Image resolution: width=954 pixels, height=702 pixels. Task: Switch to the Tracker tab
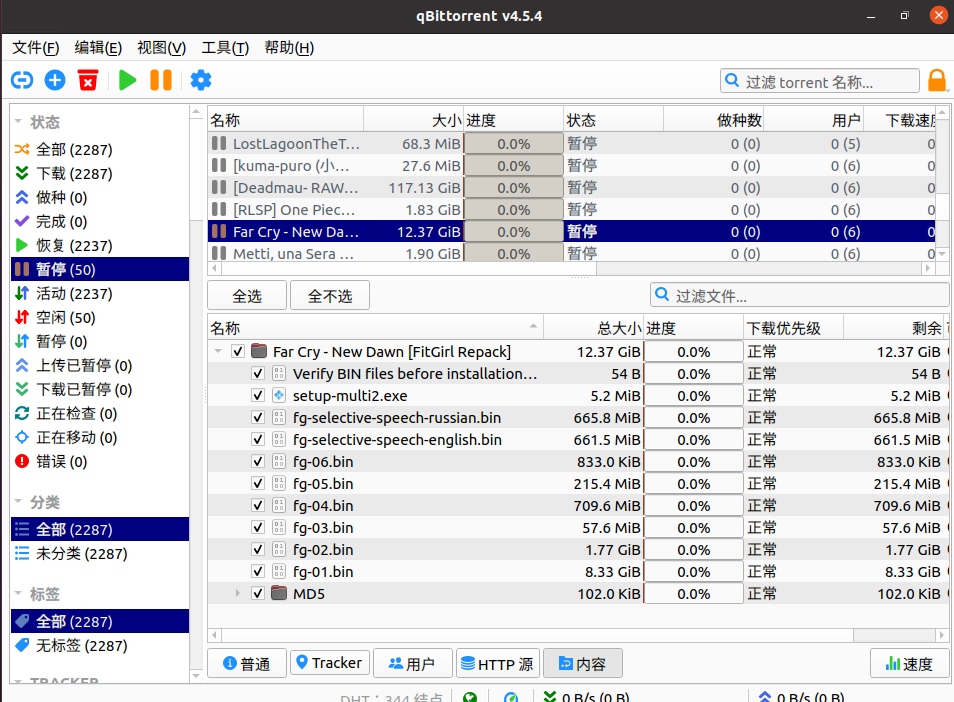329,662
